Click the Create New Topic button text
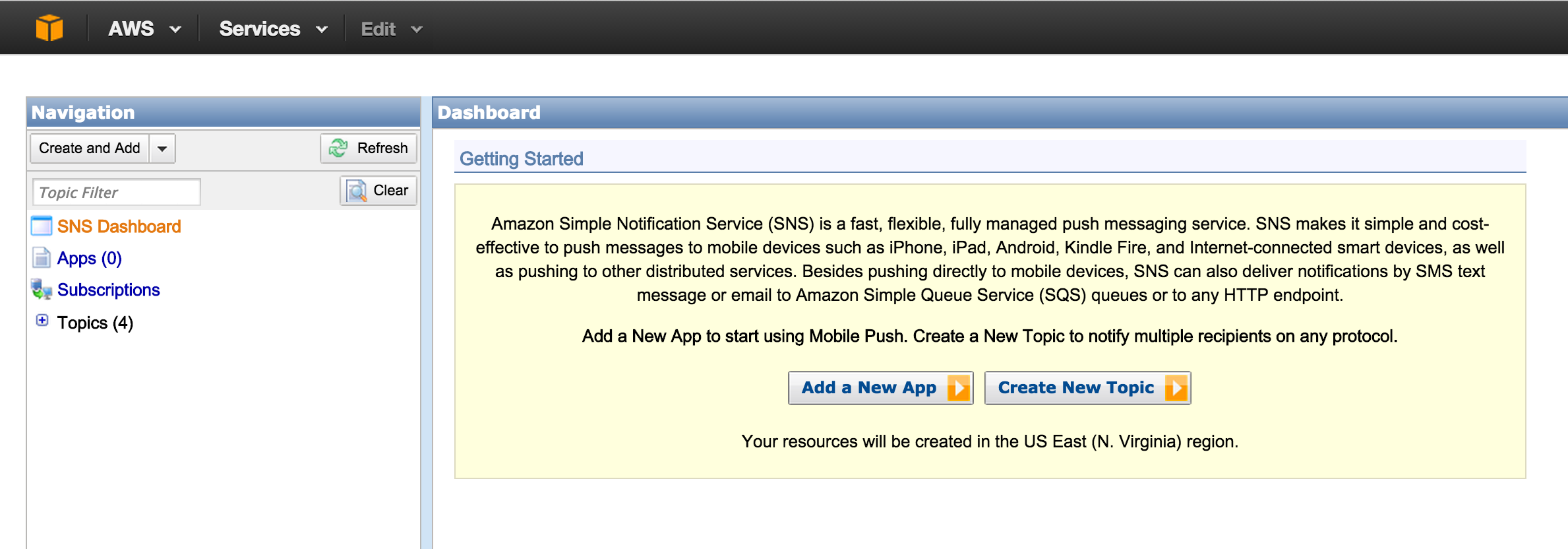Image resolution: width=1568 pixels, height=549 pixels. [x=1075, y=388]
